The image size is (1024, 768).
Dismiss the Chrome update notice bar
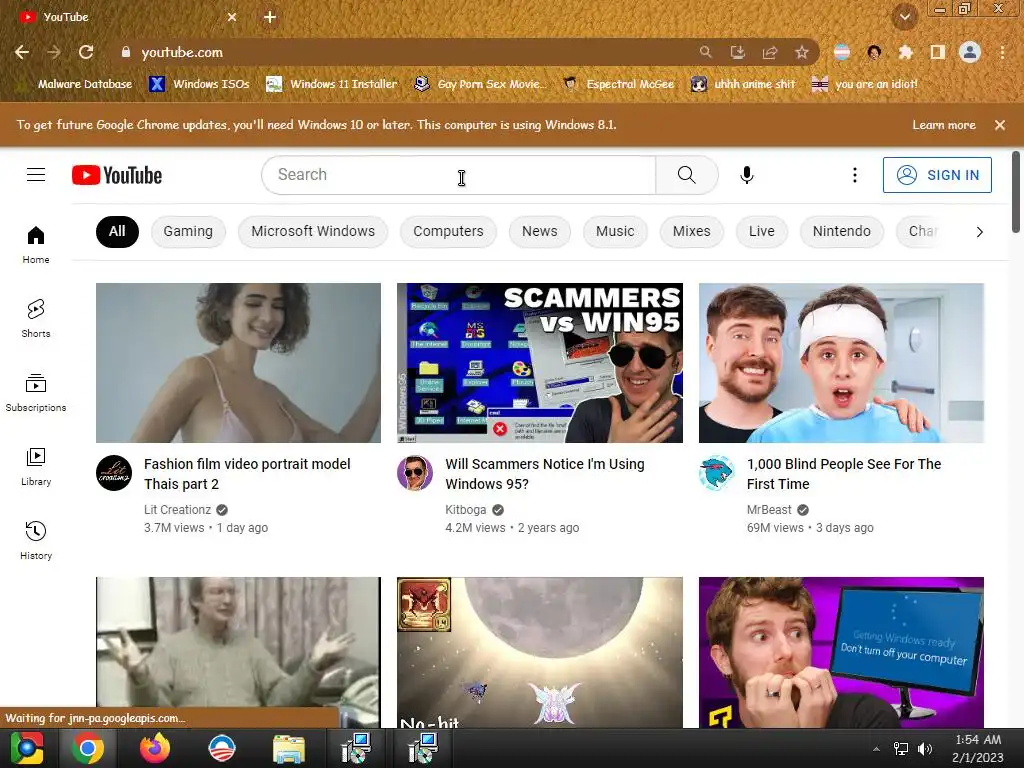(x=1000, y=125)
